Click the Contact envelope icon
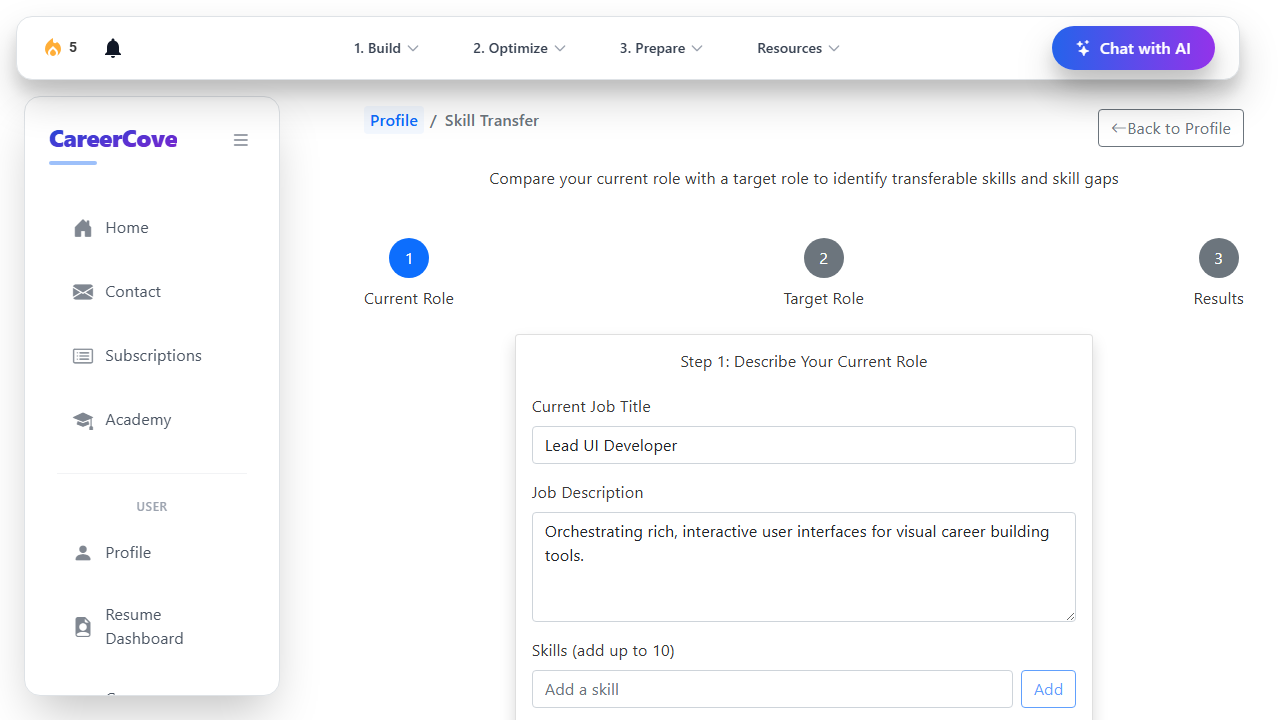 pos(83,292)
